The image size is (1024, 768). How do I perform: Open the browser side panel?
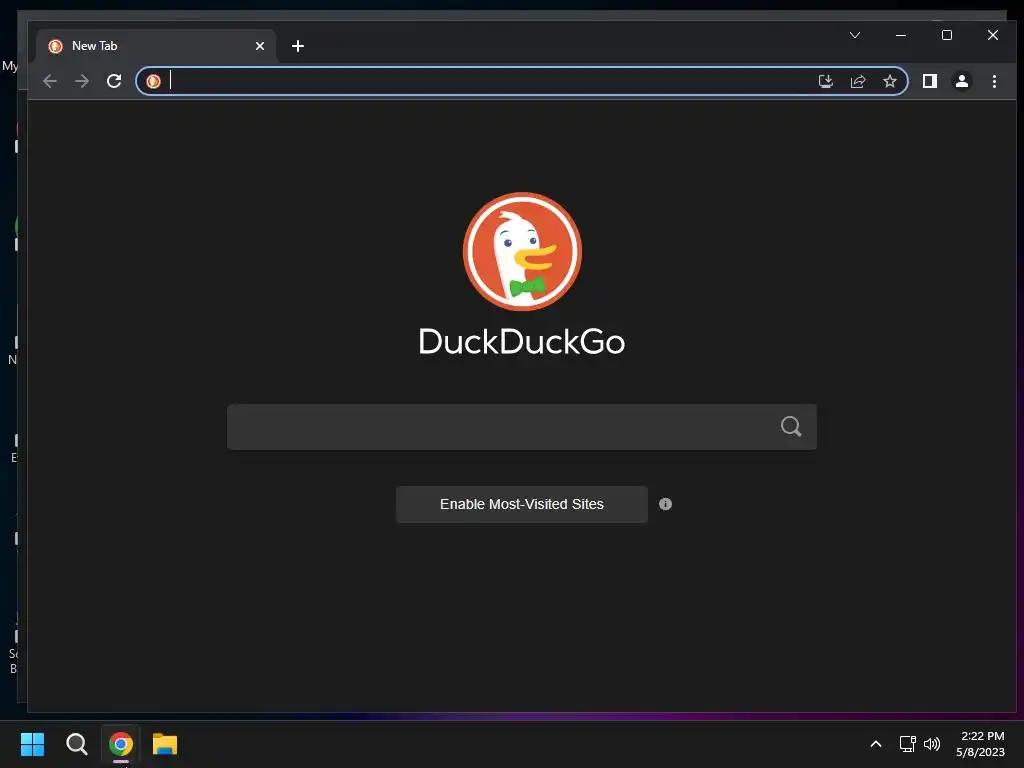pos(930,81)
